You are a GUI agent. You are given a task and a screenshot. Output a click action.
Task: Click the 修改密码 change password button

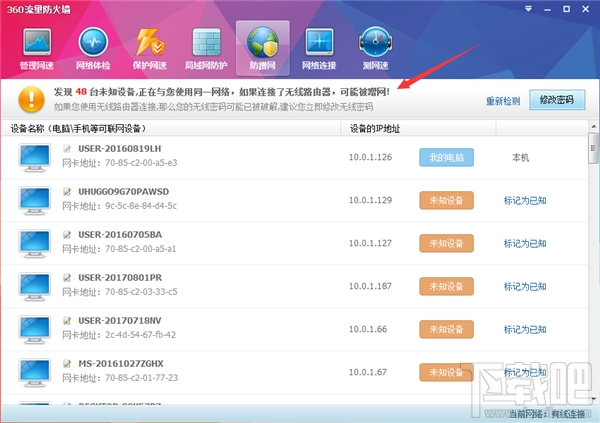[557, 100]
